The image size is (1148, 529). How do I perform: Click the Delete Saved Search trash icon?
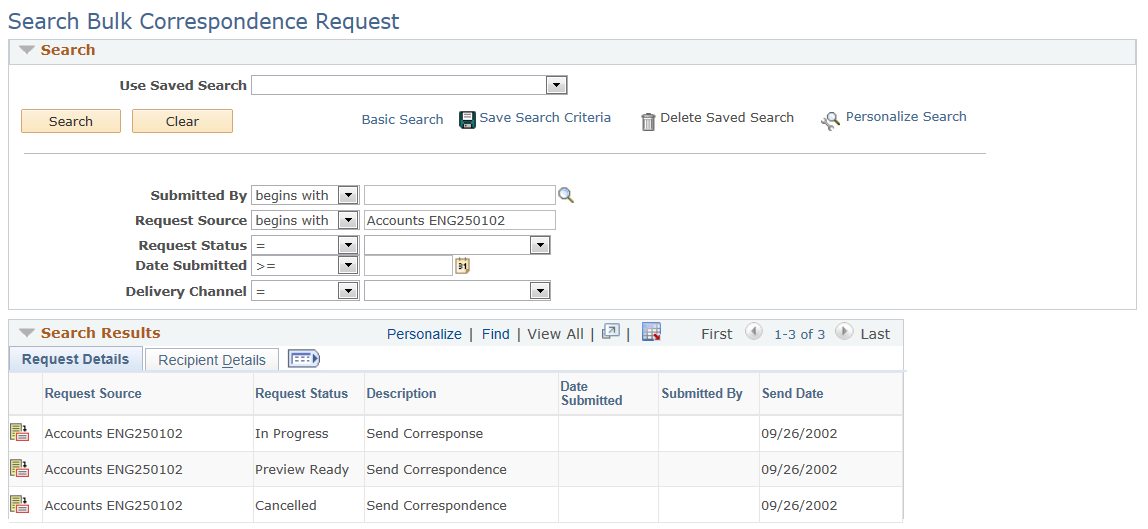[648, 121]
